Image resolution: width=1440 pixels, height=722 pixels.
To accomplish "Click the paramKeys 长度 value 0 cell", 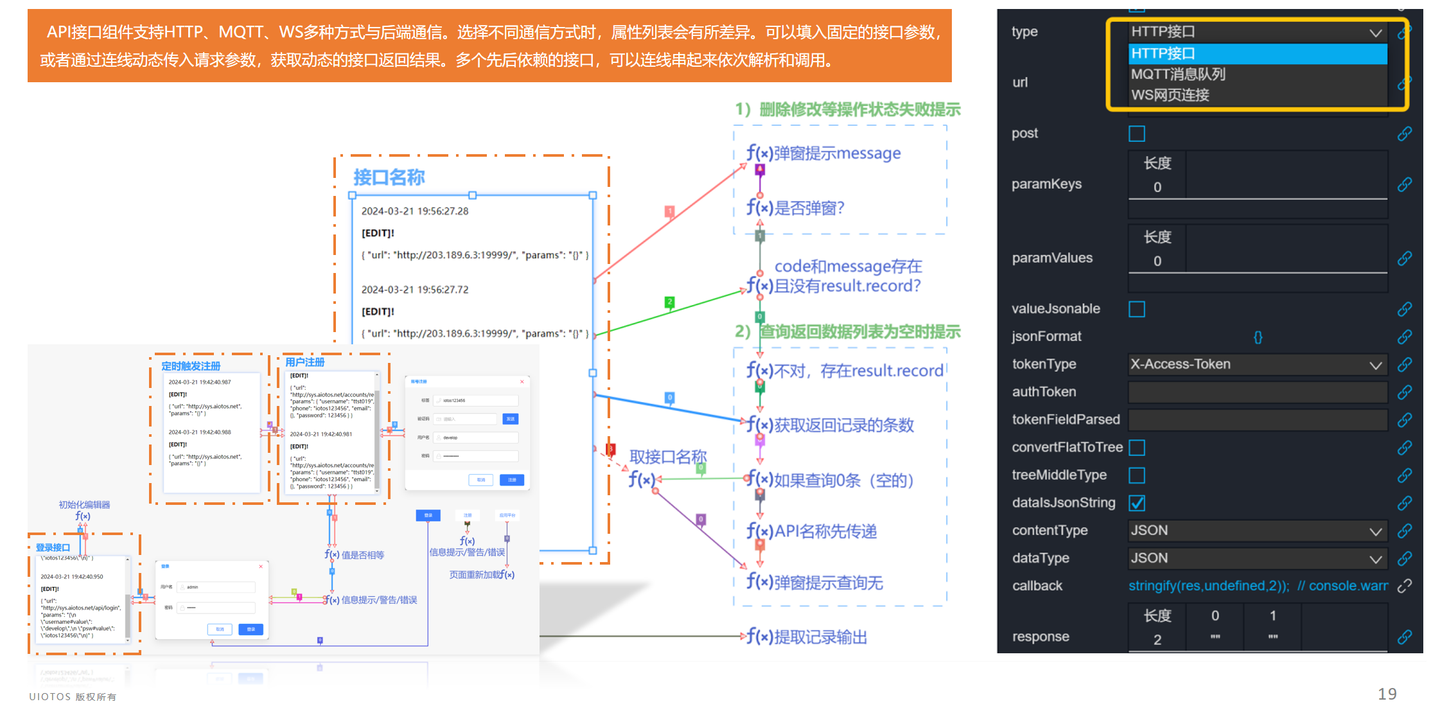I will point(1157,187).
